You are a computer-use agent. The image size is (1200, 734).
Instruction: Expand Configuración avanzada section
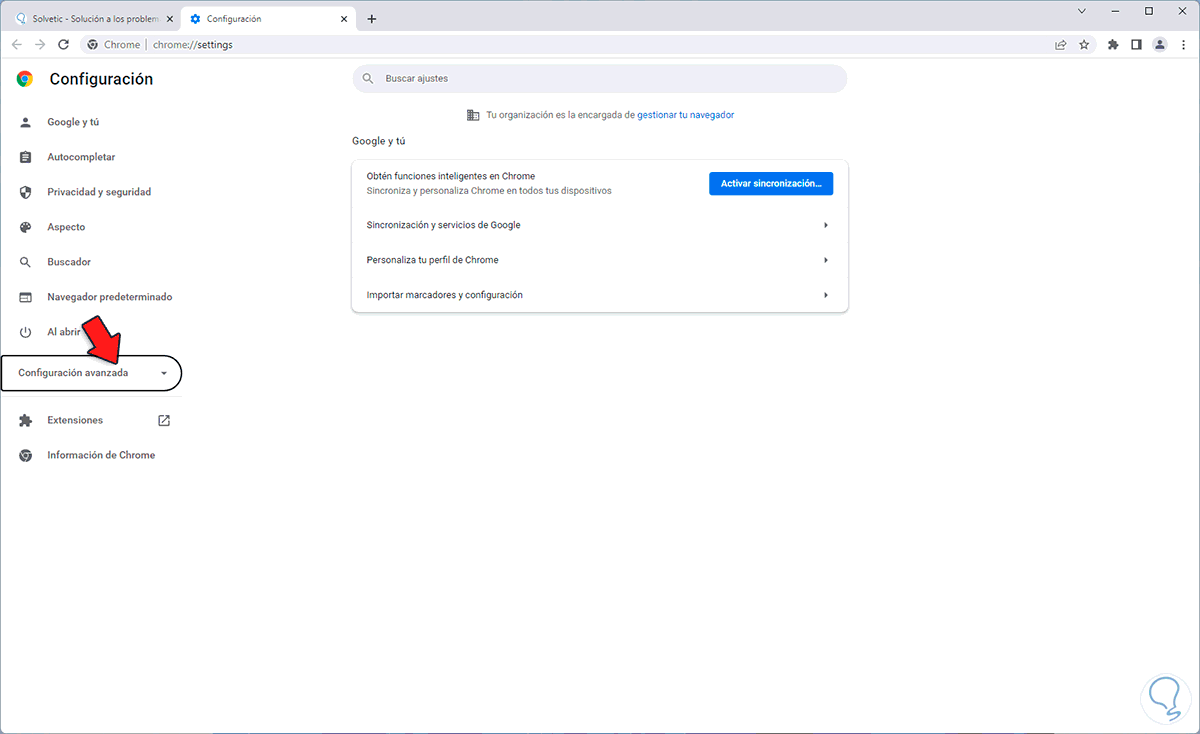pyautogui.click(x=92, y=373)
